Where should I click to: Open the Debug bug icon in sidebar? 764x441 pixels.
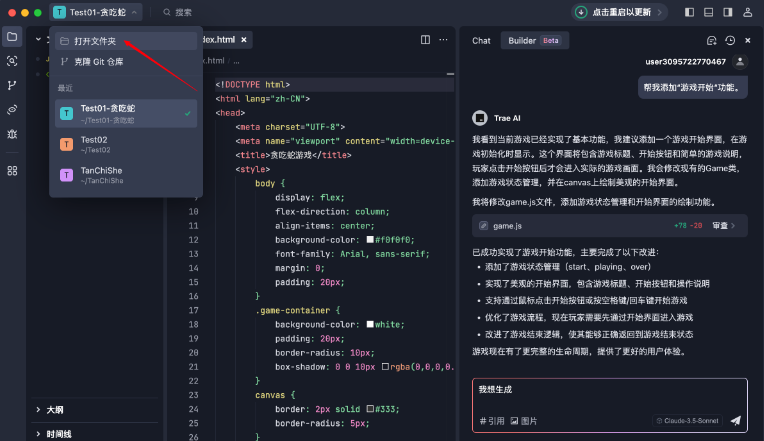pos(12,133)
